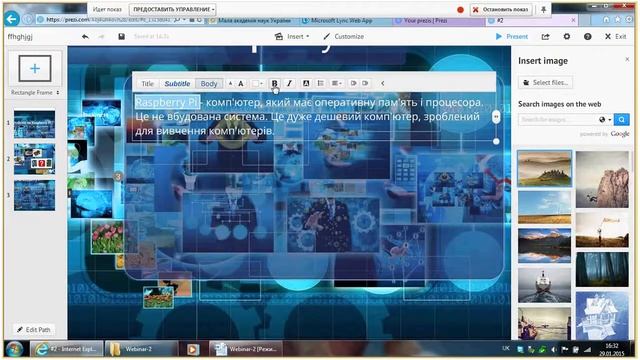Exit the Prezi editor

pos(616,37)
